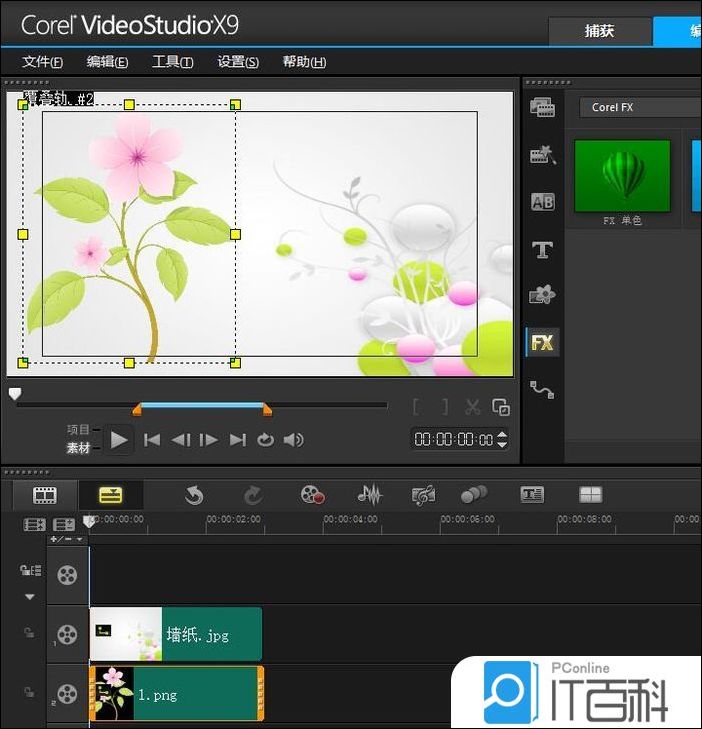Switch to the 捕获 tab
702x729 pixels.
click(599, 30)
